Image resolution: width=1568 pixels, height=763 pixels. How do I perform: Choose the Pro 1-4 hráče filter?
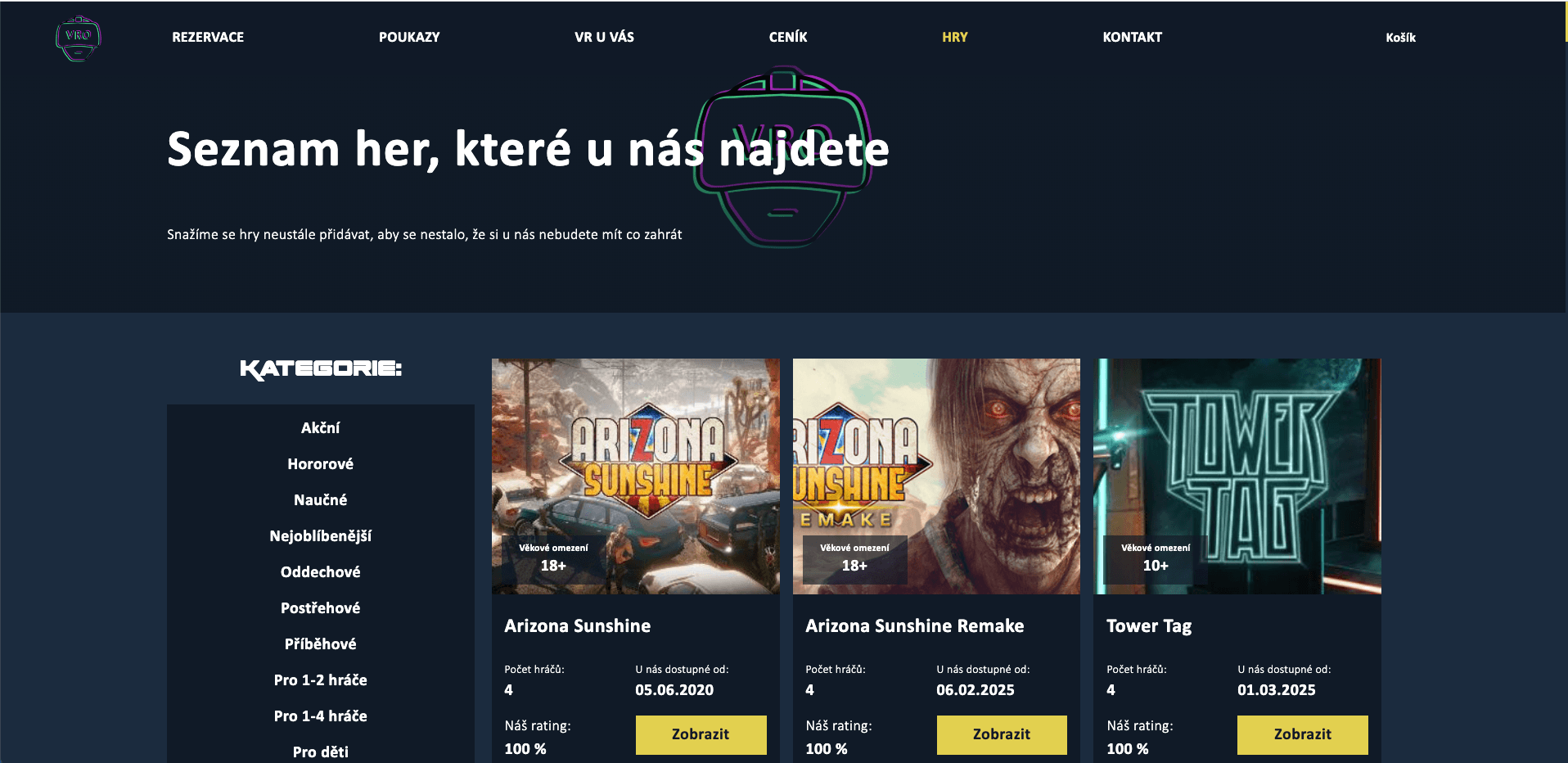click(320, 716)
